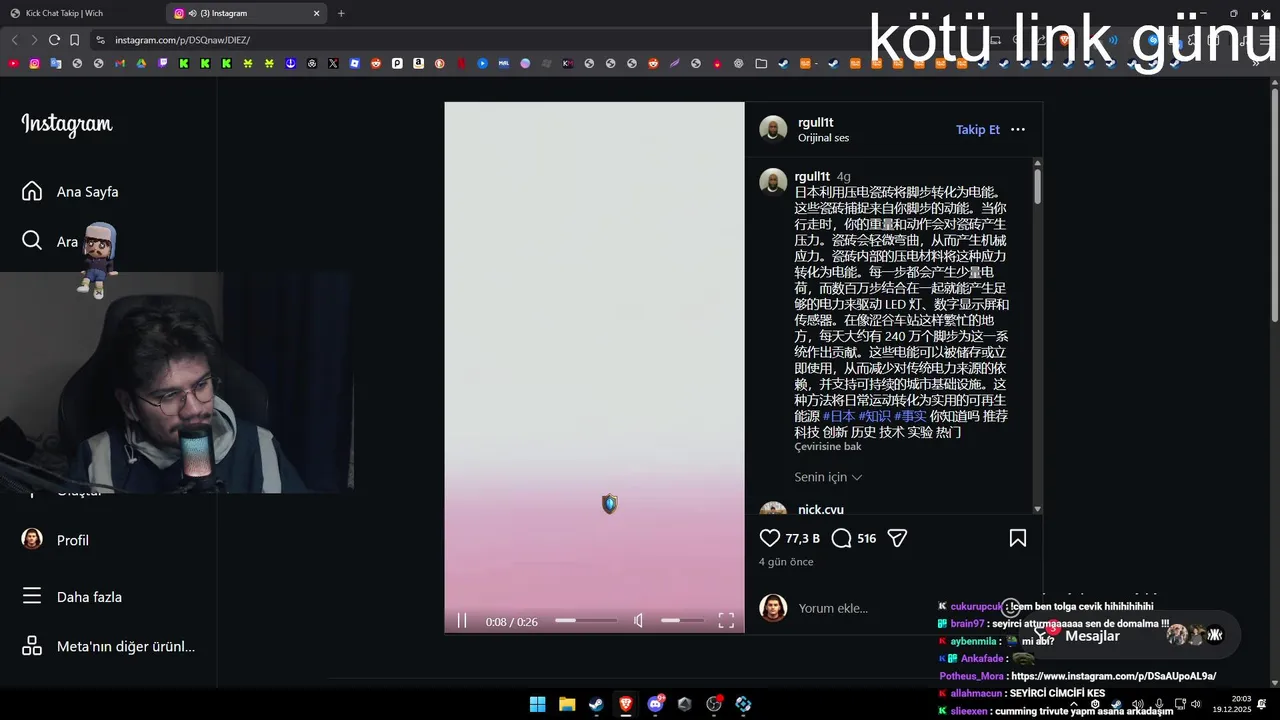
Task: Open nick.cvu commenter profile
Action: pyautogui.click(x=821, y=509)
